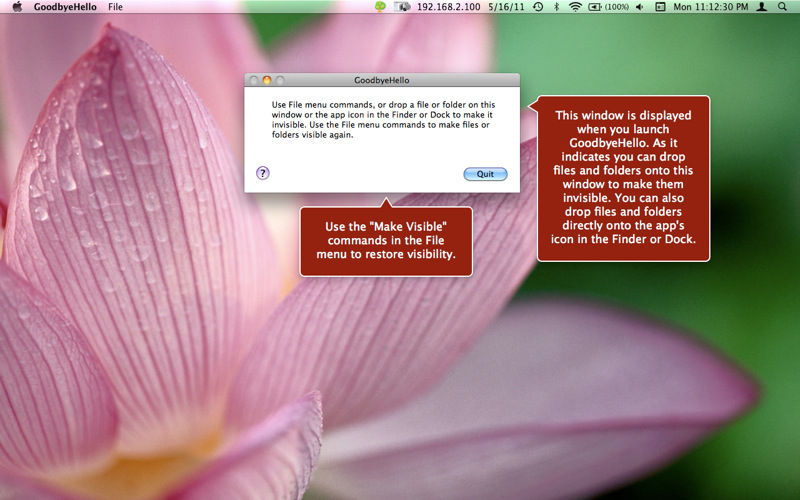Click the green tree icon in menu bar
Viewport: 800px width, 500px height.
pos(380,7)
